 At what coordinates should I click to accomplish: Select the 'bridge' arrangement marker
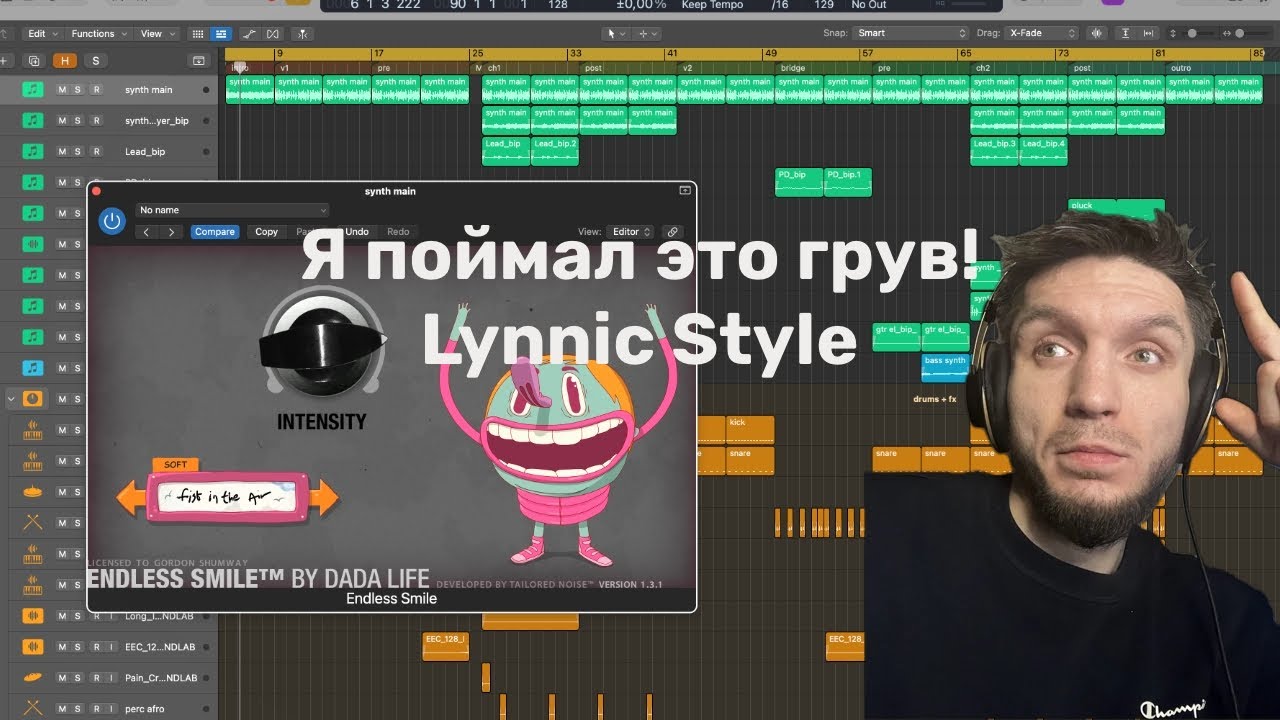(792, 68)
